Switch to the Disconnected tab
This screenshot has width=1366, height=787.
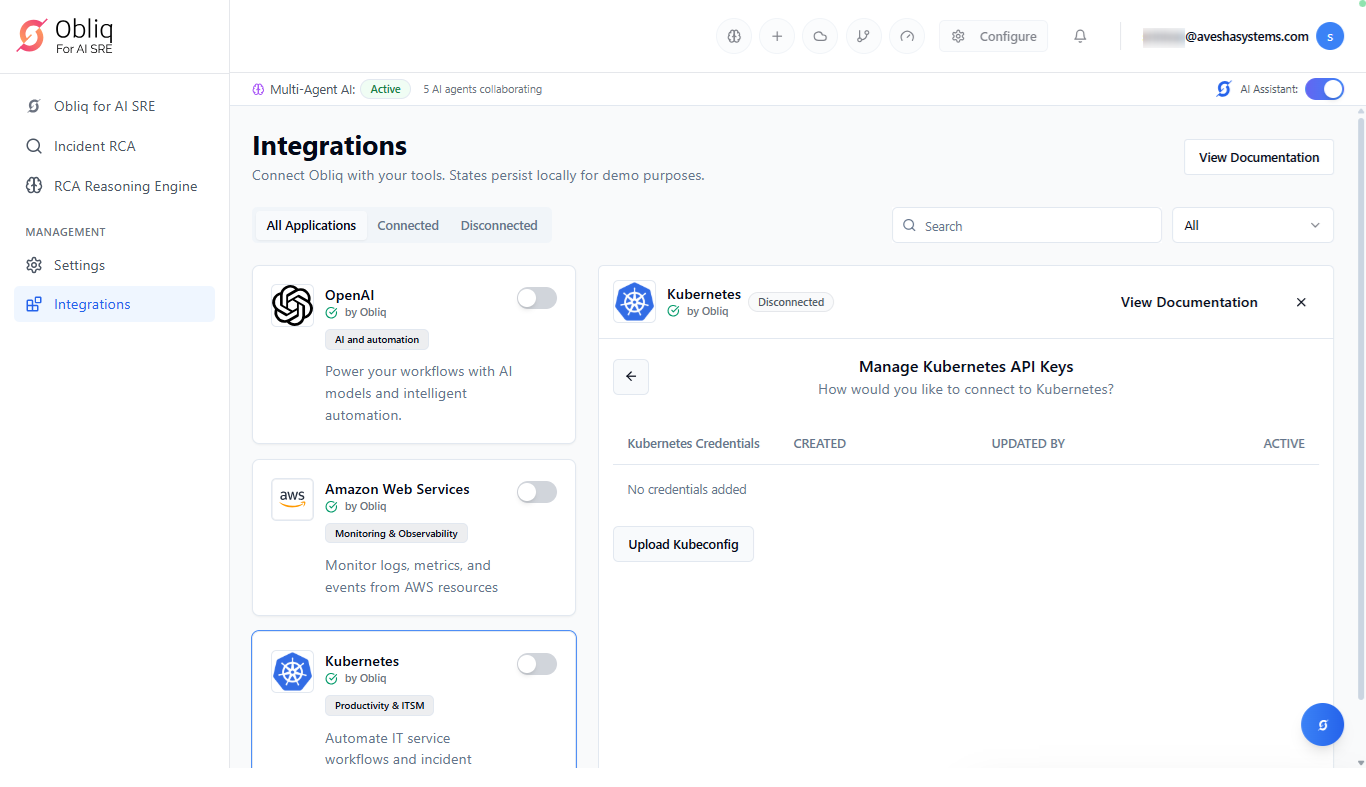[x=499, y=226]
